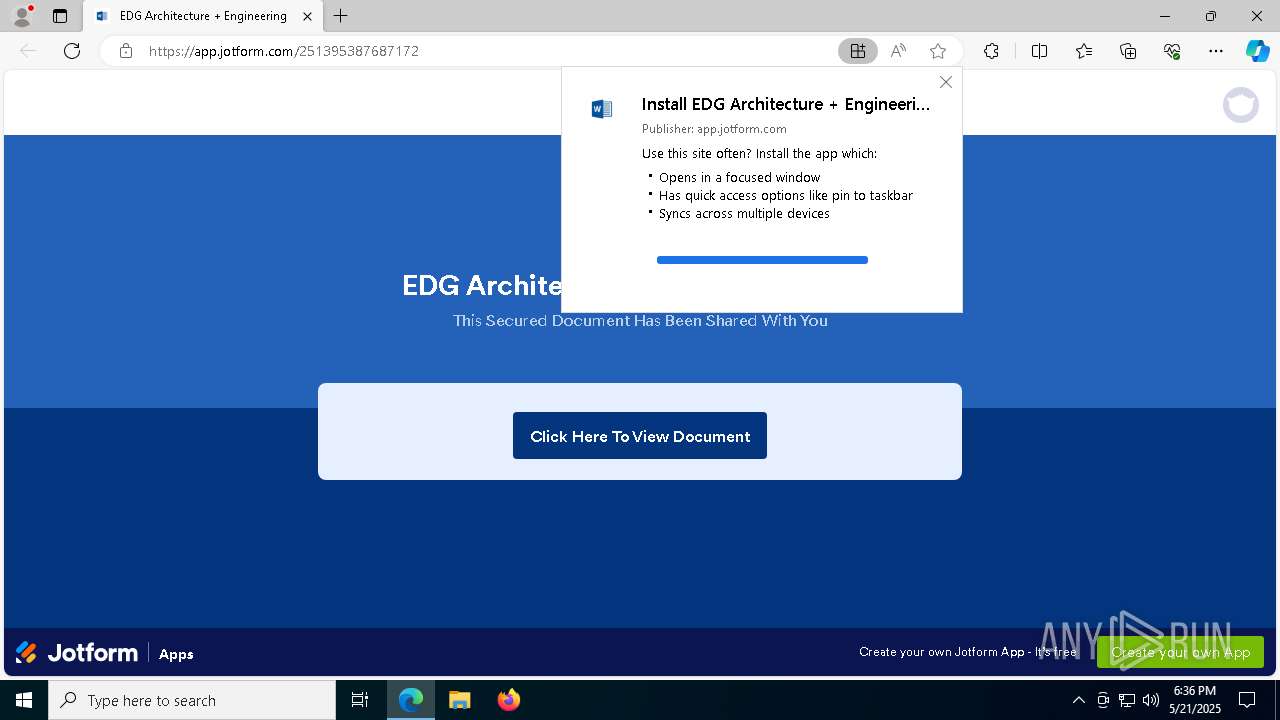Click the browser back arrow
The image size is (1280, 720).
tap(28, 51)
